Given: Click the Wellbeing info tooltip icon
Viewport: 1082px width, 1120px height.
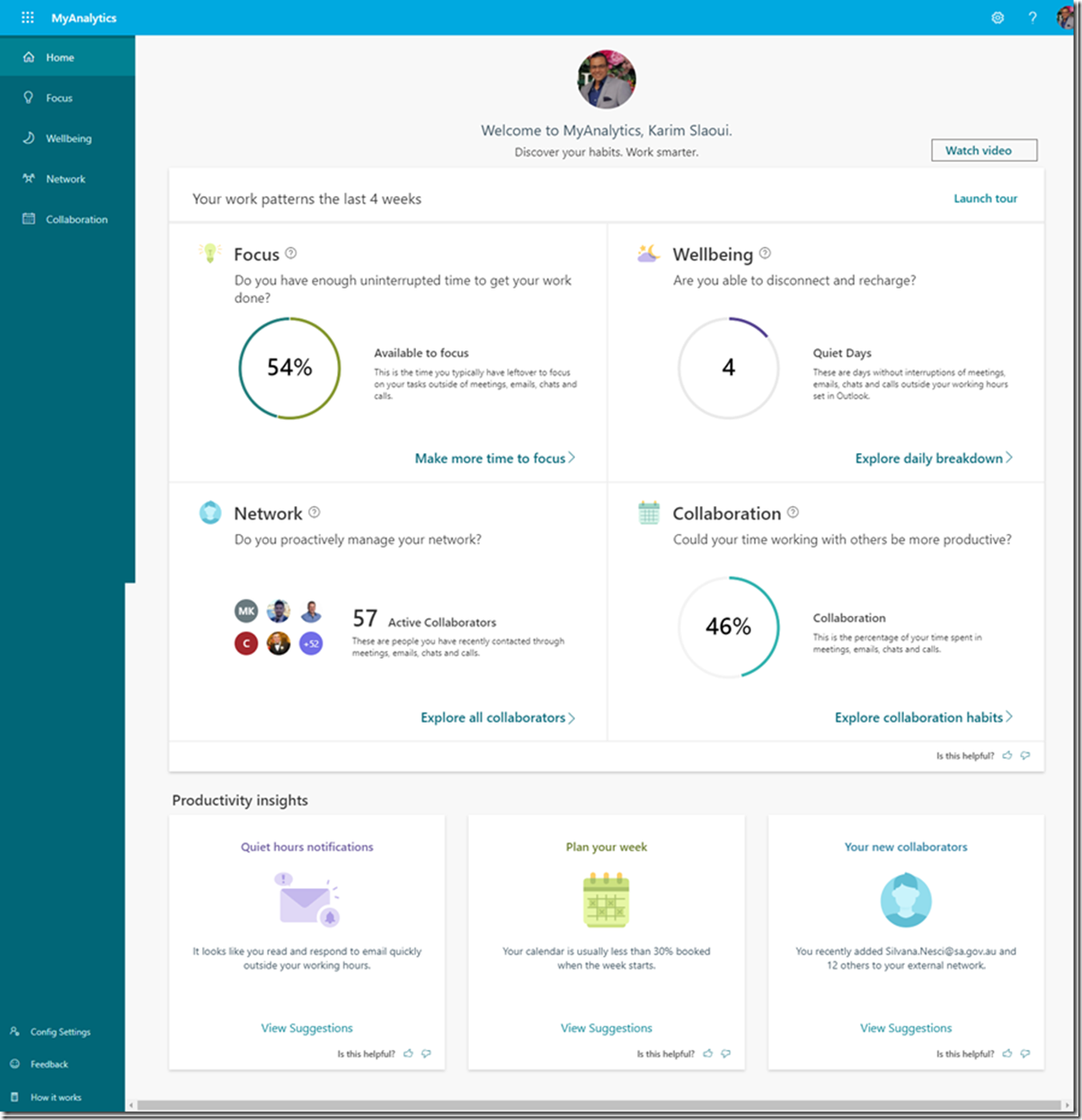Looking at the screenshot, I should [x=765, y=253].
